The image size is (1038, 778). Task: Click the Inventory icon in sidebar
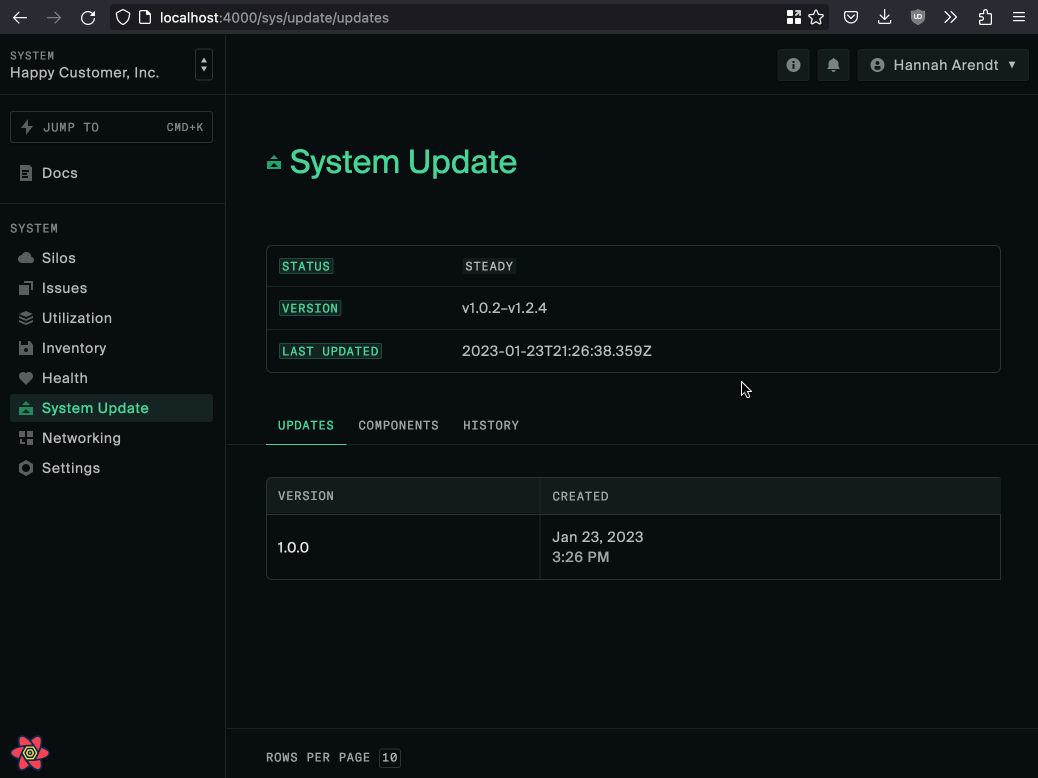(x=26, y=348)
